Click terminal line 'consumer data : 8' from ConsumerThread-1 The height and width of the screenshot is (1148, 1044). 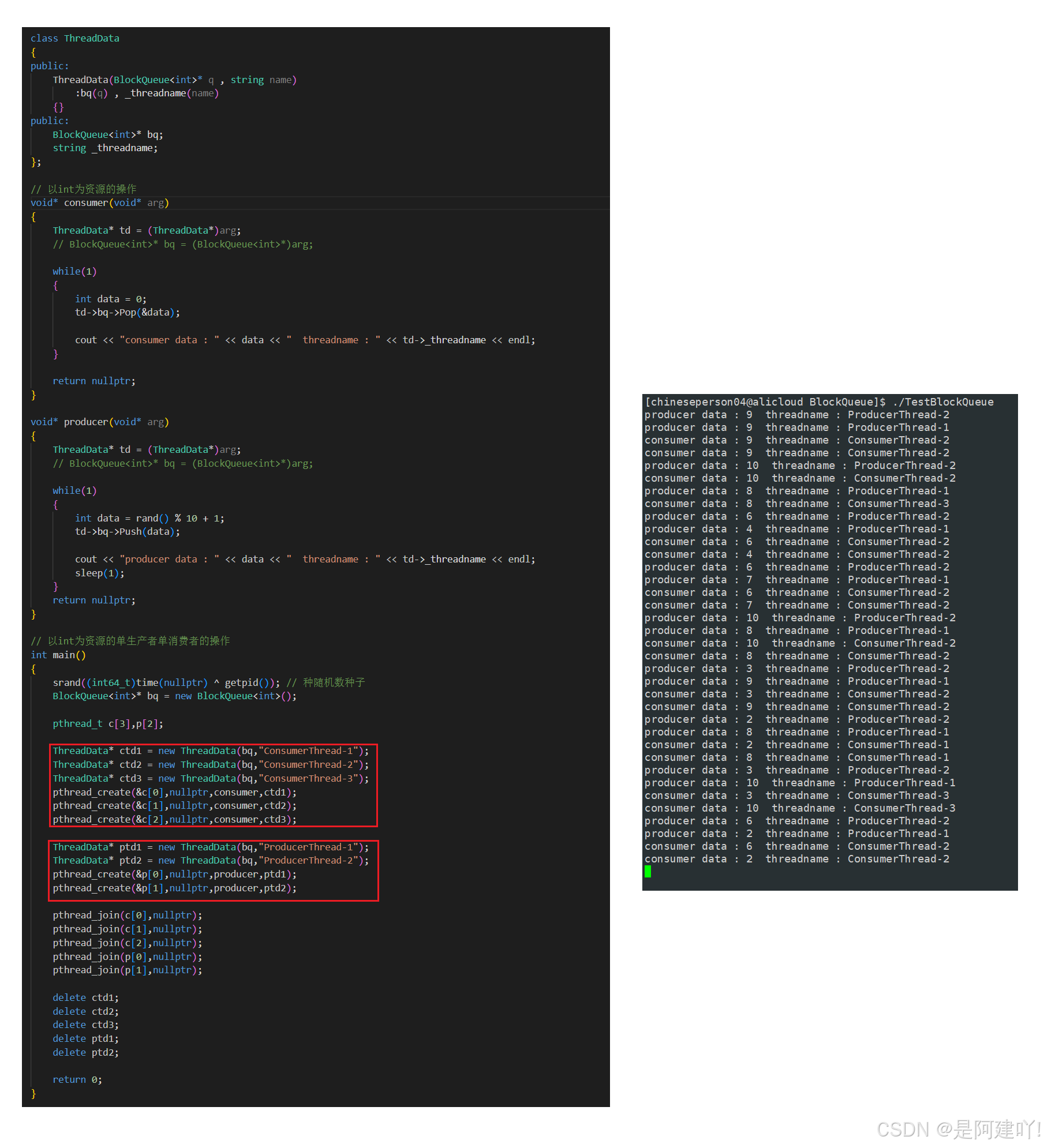[x=796, y=757]
